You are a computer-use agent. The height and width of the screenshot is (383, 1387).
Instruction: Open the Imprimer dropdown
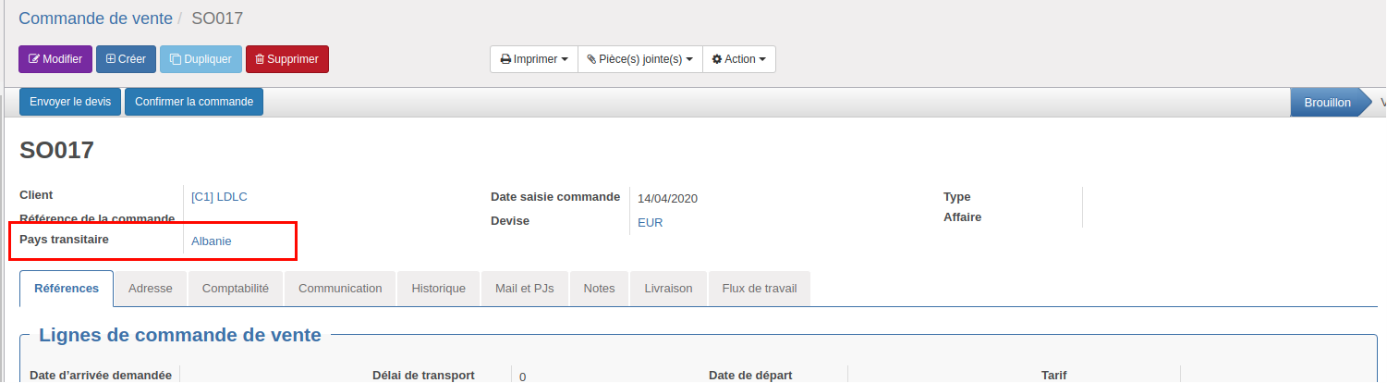pos(534,59)
